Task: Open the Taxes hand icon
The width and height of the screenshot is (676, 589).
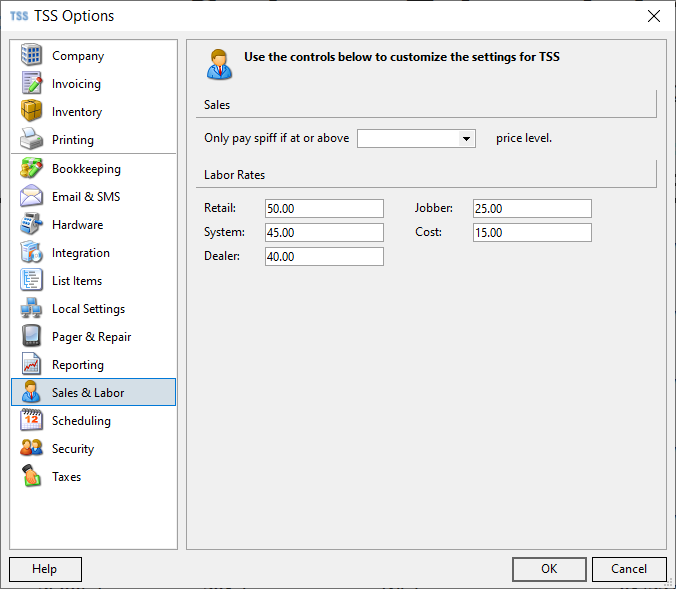Action: pos(31,476)
